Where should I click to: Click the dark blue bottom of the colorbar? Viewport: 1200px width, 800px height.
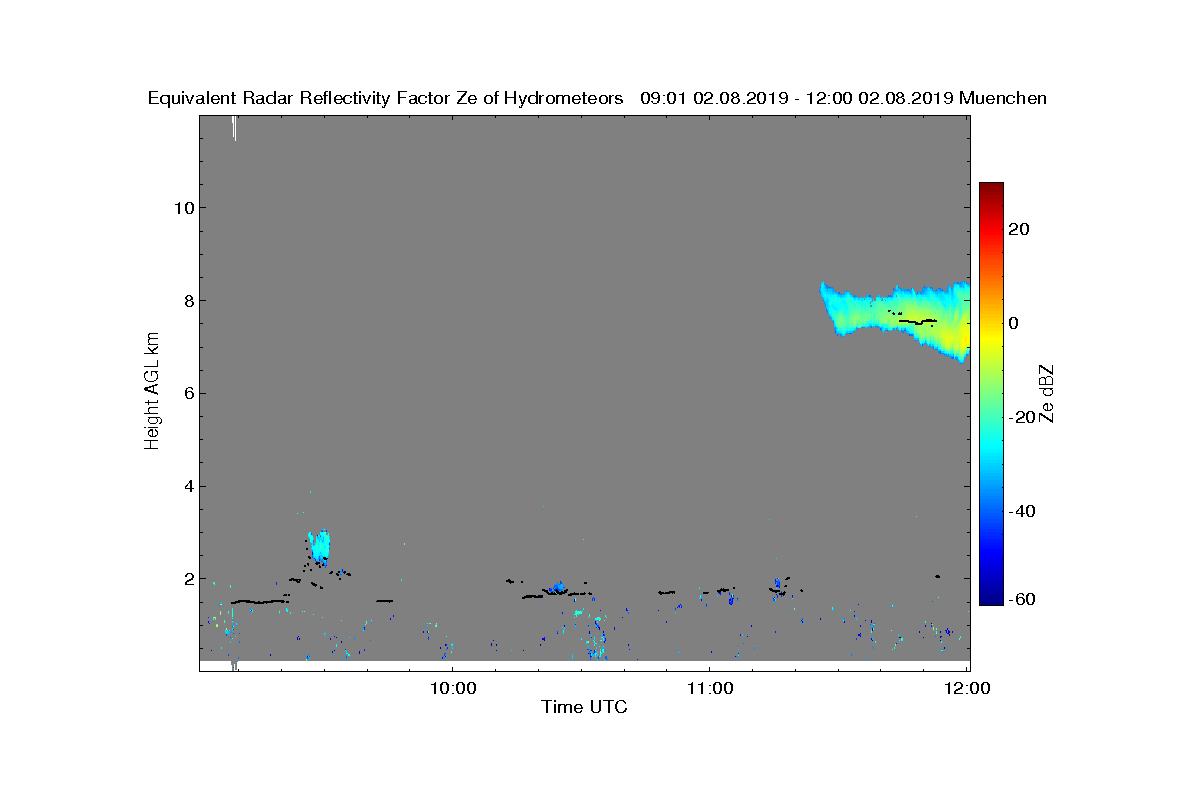click(991, 597)
